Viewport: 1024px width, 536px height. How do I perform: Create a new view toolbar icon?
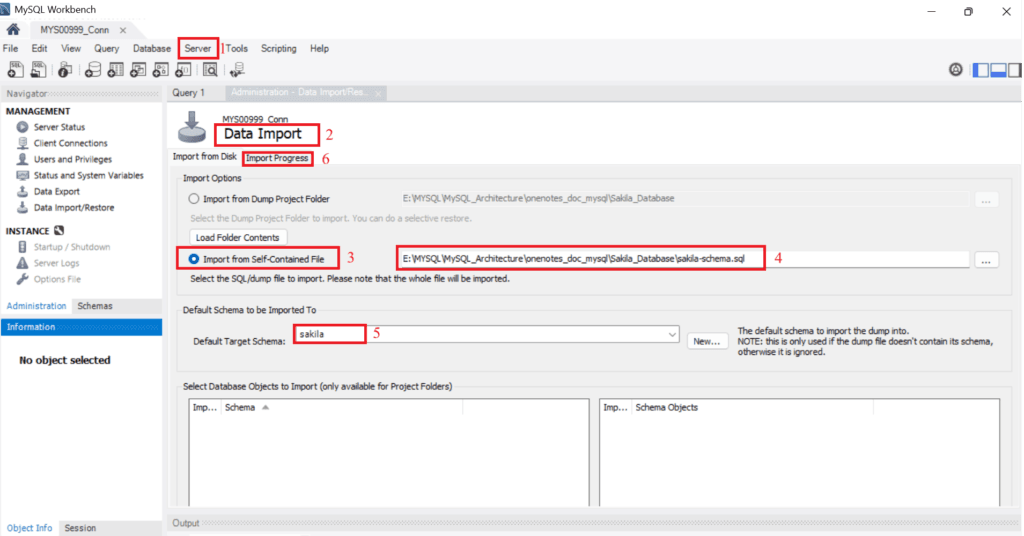coord(138,70)
